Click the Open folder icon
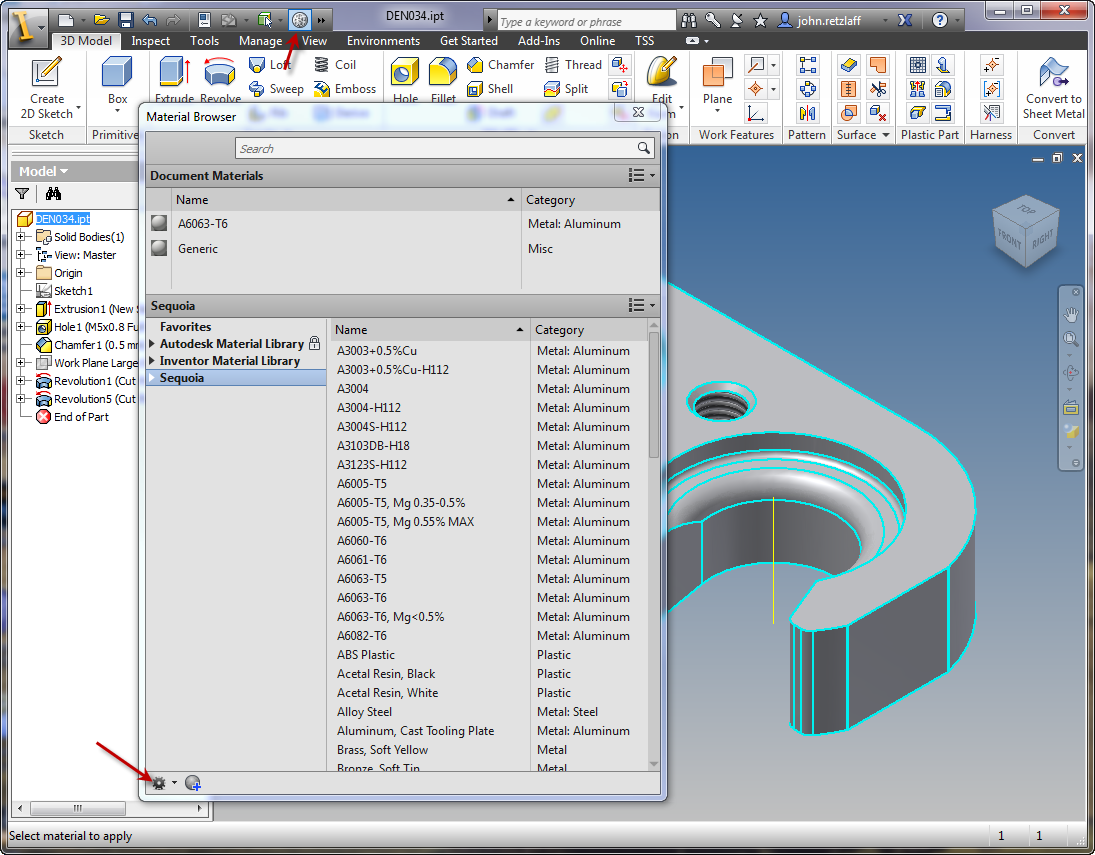Viewport: 1095px width, 855px height. click(102, 20)
